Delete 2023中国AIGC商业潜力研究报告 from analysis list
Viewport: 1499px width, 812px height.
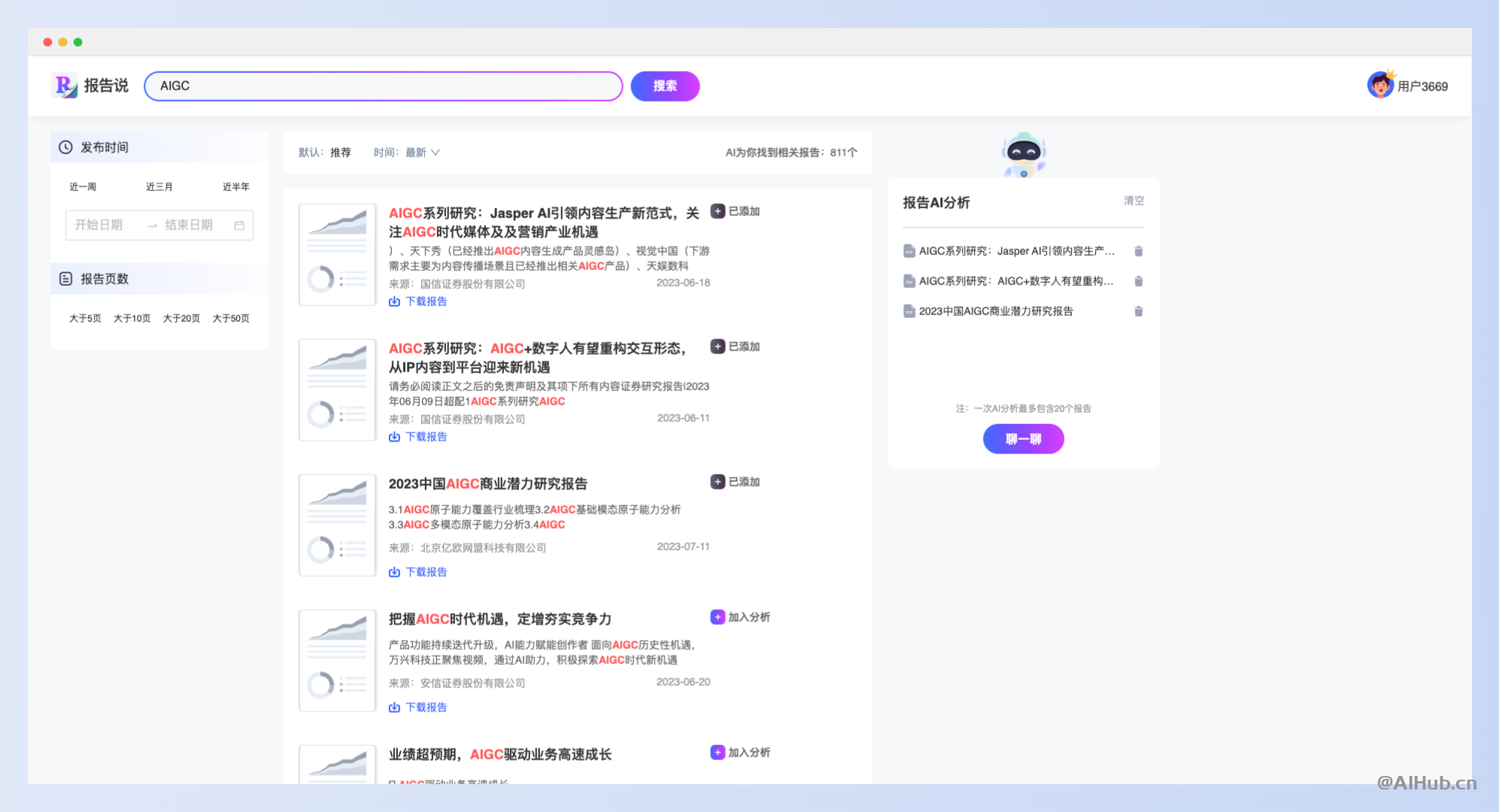(x=1139, y=311)
